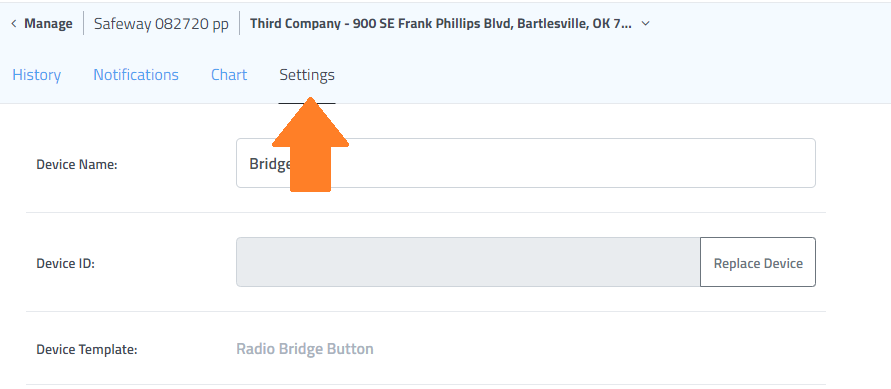Expand the location chevron after the address
This screenshot has width=891, height=389.
[x=645, y=24]
